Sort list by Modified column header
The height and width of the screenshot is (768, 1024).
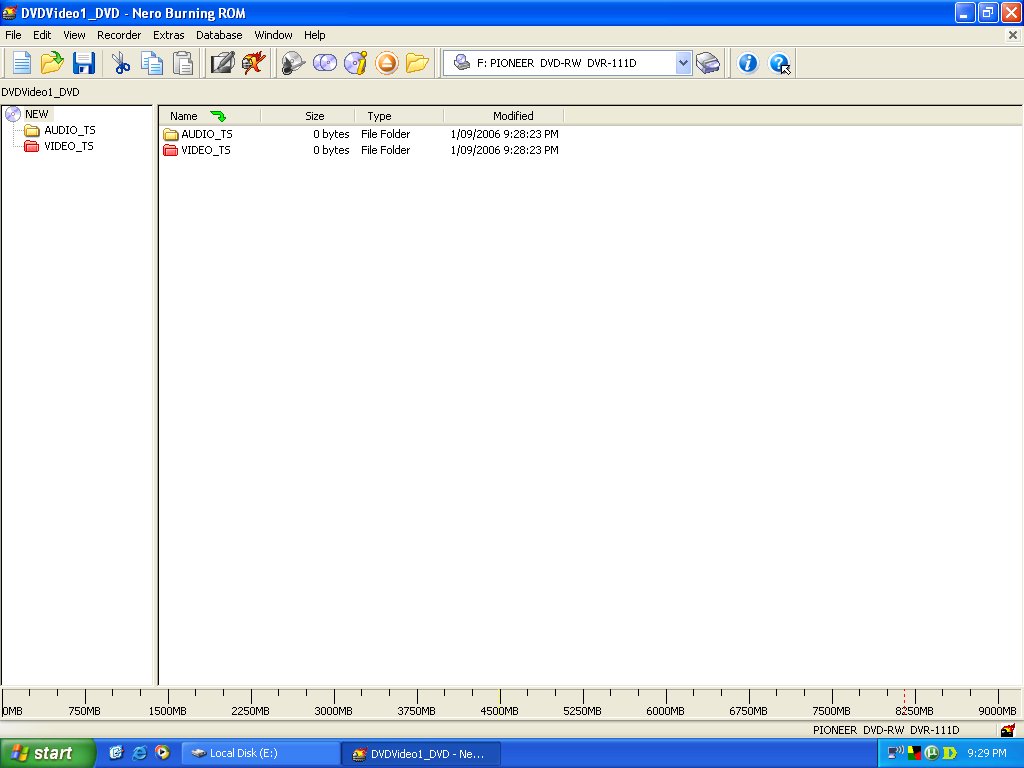pos(504,116)
